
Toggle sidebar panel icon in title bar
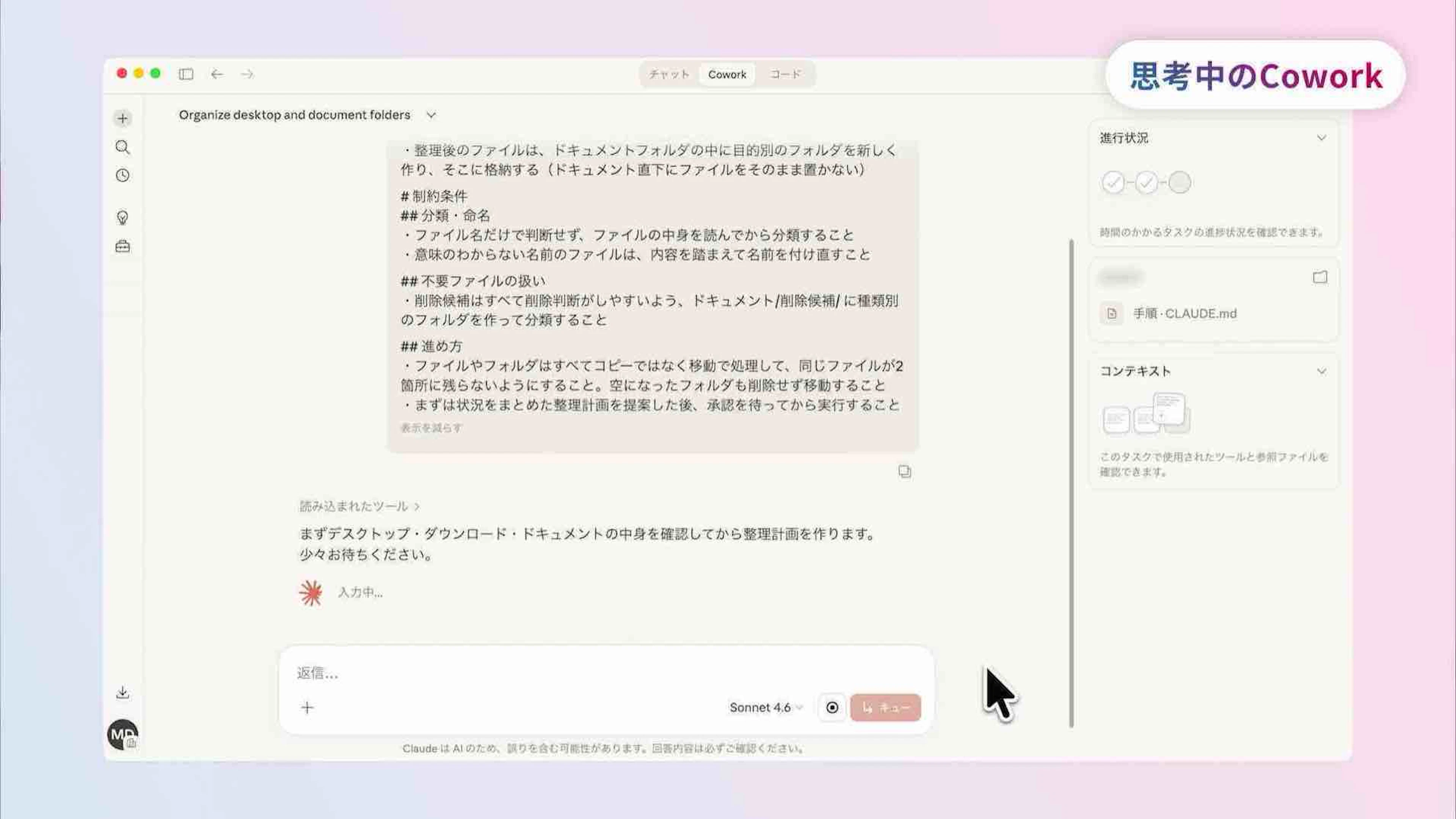point(186,74)
